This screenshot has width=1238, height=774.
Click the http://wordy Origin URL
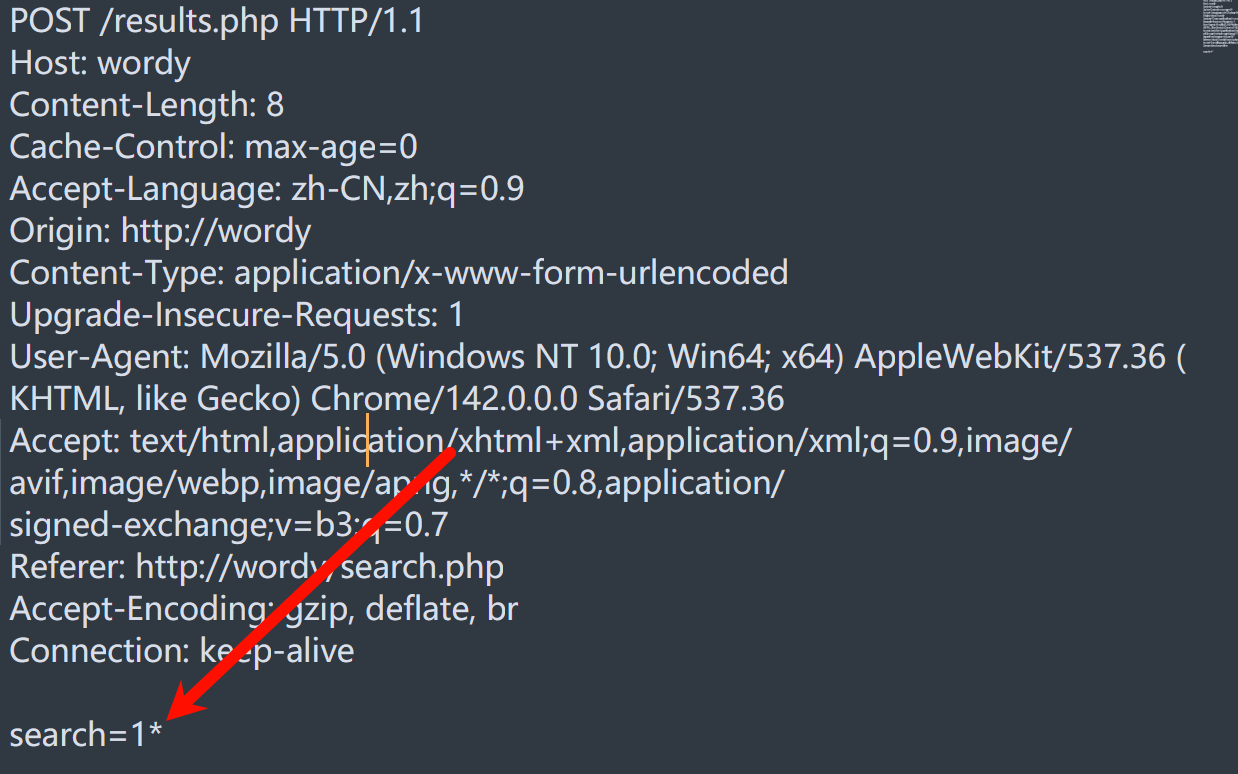(215, 231)
